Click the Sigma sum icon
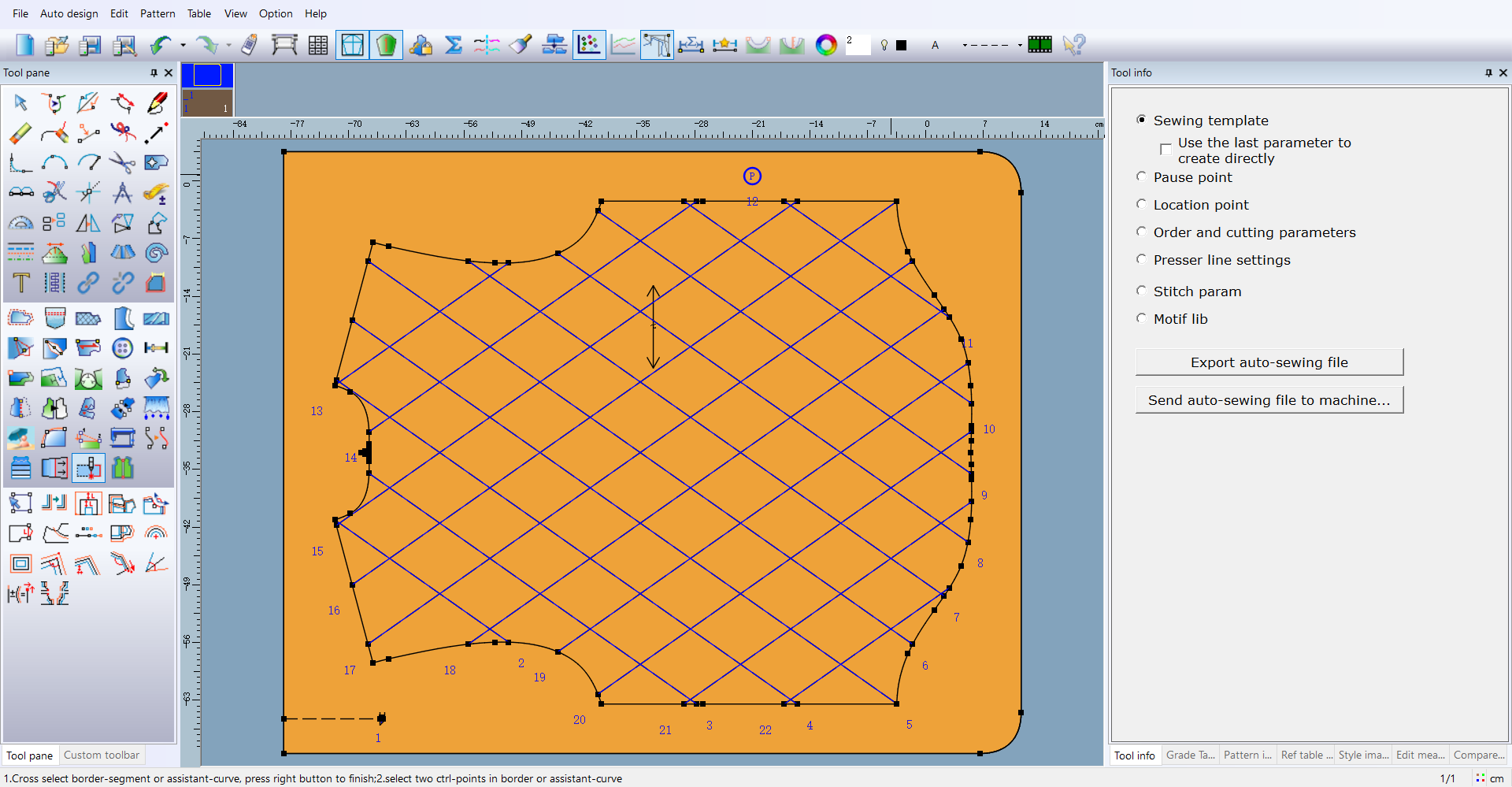Screen dimensions: 1512x787 454,45
